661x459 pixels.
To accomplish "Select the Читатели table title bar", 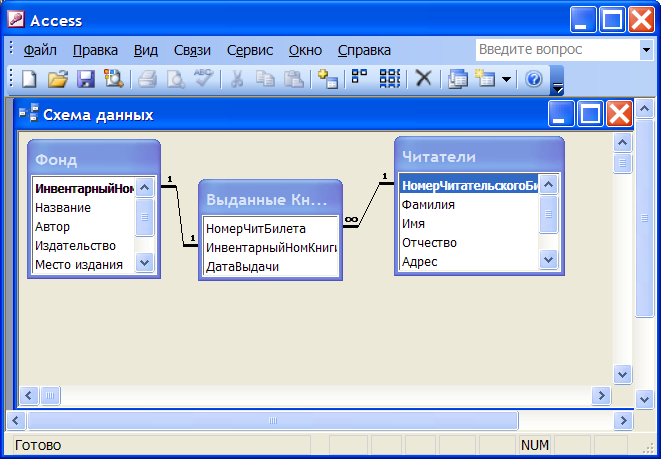I will (x=479, y=153).
